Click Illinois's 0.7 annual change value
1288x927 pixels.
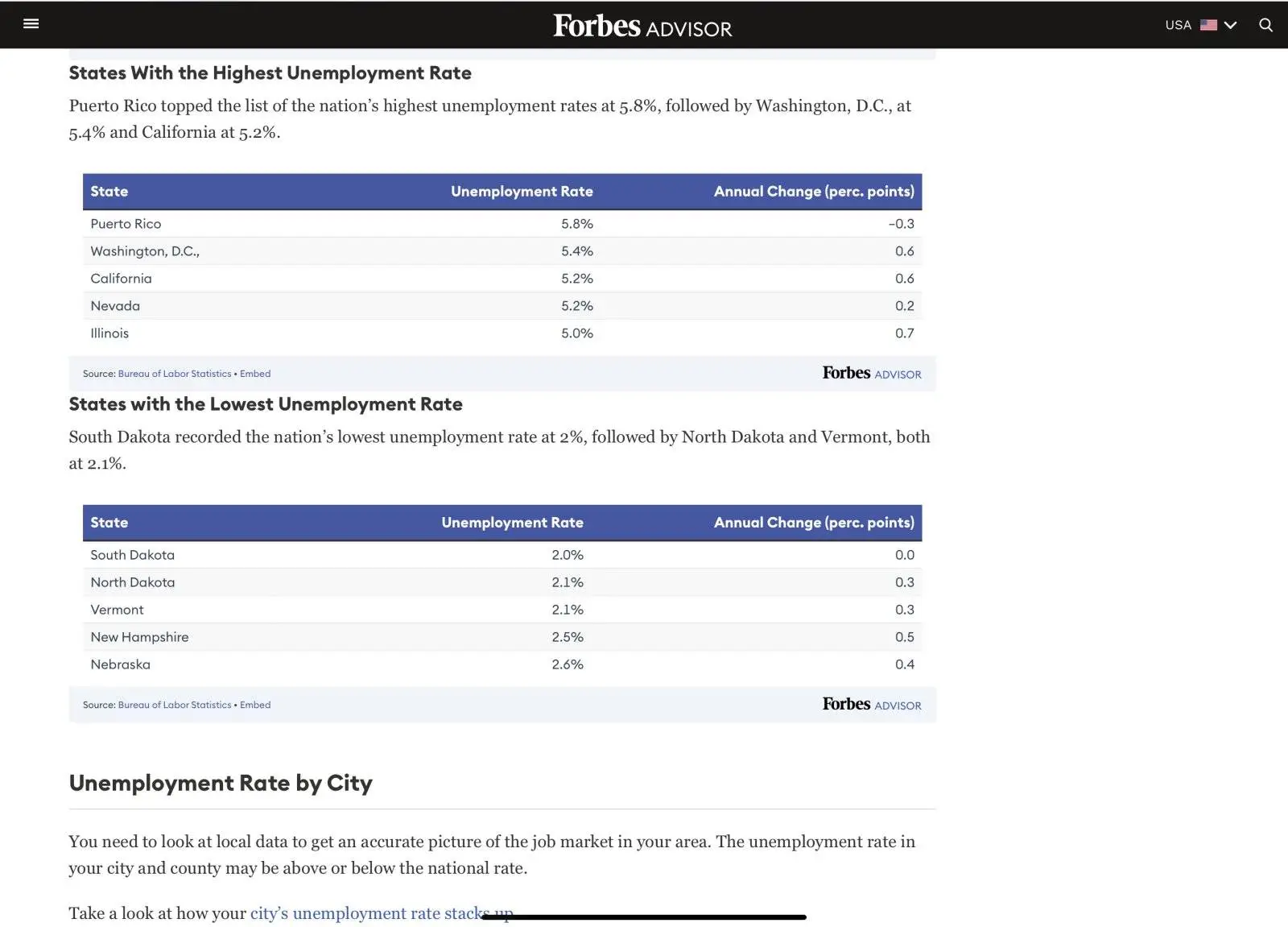(905, 333)
